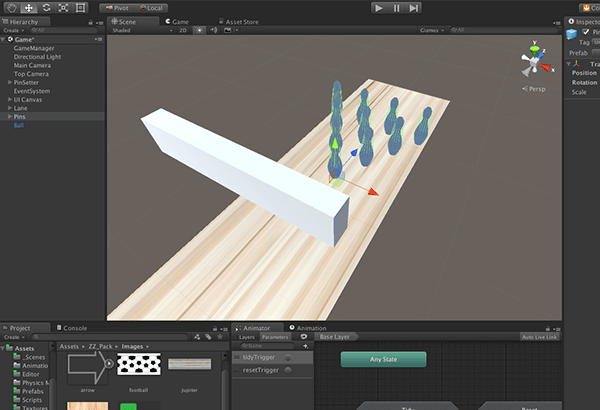Open the Prefabs folder

[29, 391]
